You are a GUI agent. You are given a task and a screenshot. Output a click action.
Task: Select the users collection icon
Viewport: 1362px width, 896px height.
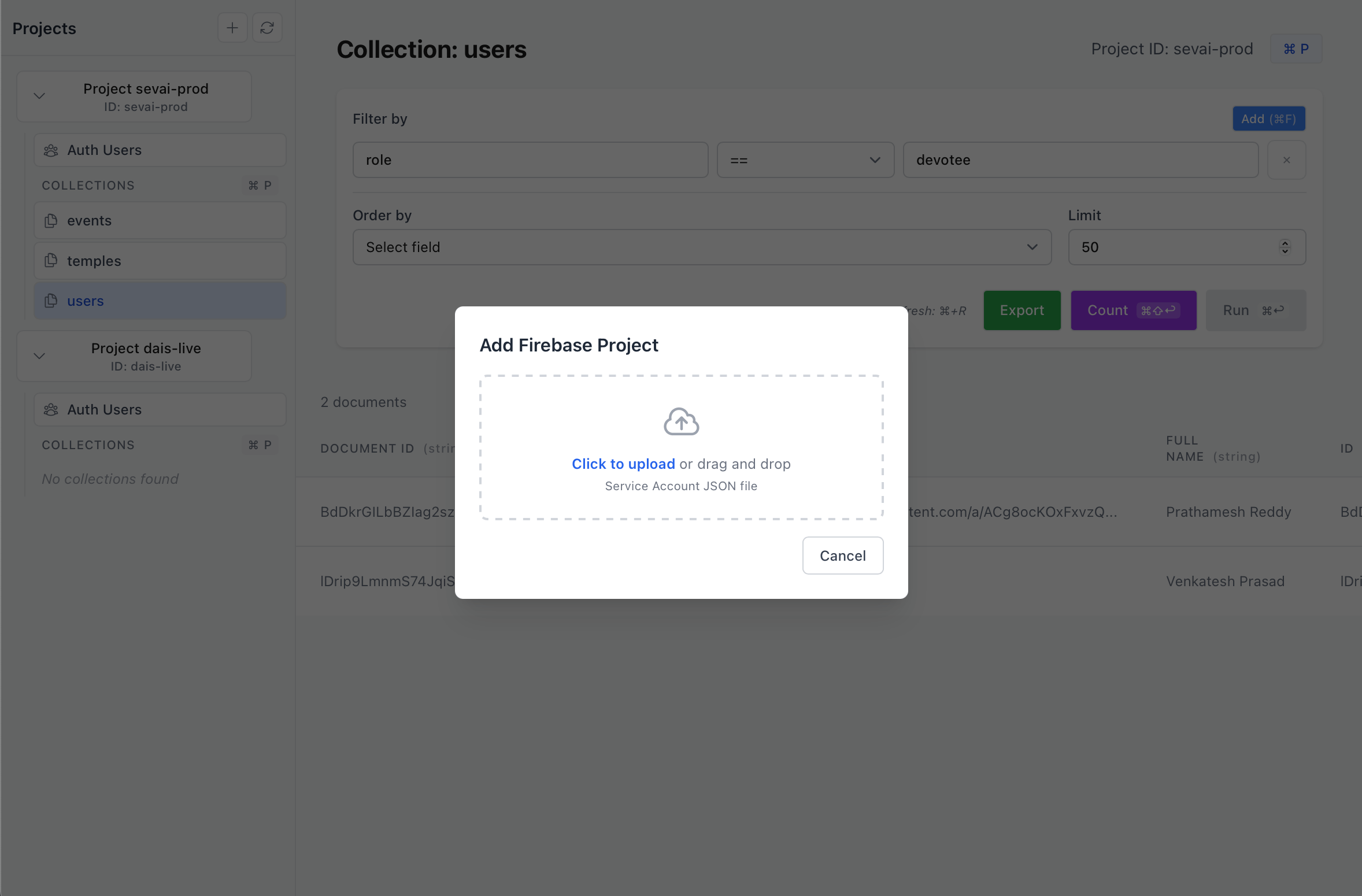(x=51, y=301)
